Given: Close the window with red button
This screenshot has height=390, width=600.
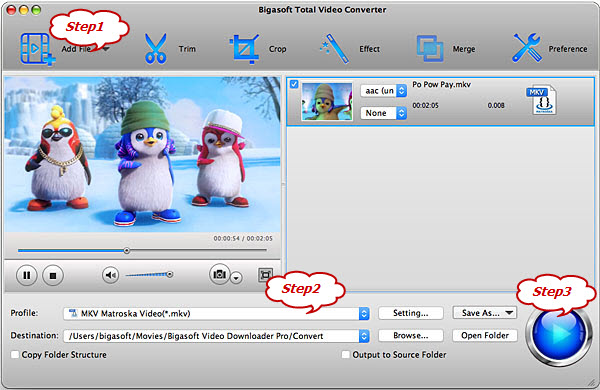Looking at the screenshot, I should coord(11,10).
